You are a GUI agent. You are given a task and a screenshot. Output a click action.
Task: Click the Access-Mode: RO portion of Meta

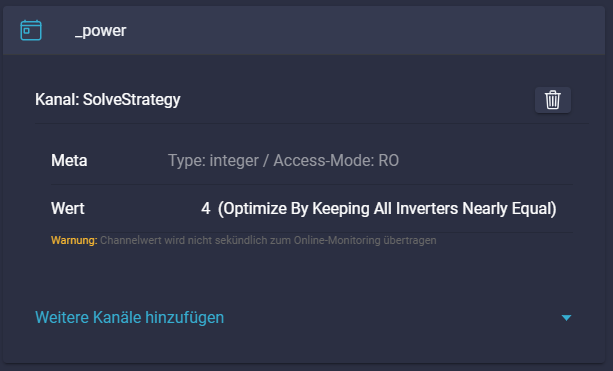(x=336, y=160)
